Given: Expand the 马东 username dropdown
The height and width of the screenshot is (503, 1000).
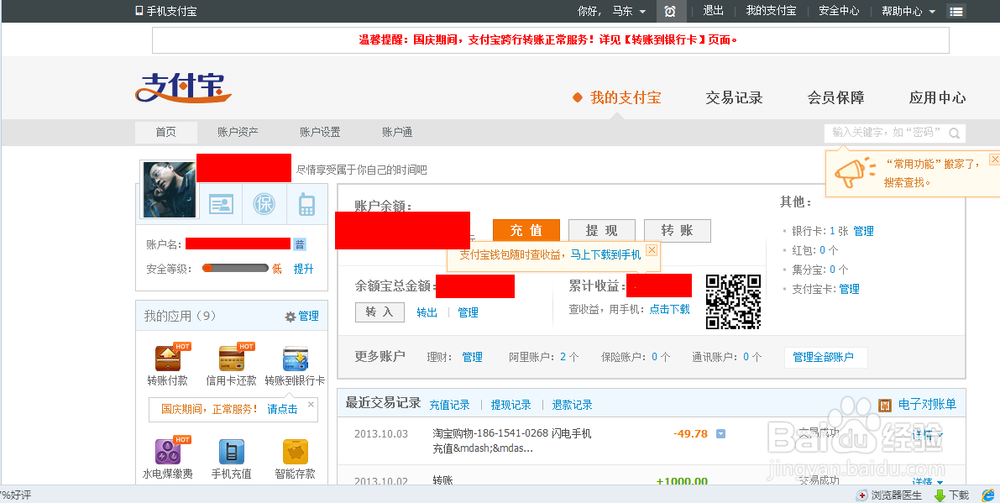Looking at the screenshot, I should pos(642,11).
